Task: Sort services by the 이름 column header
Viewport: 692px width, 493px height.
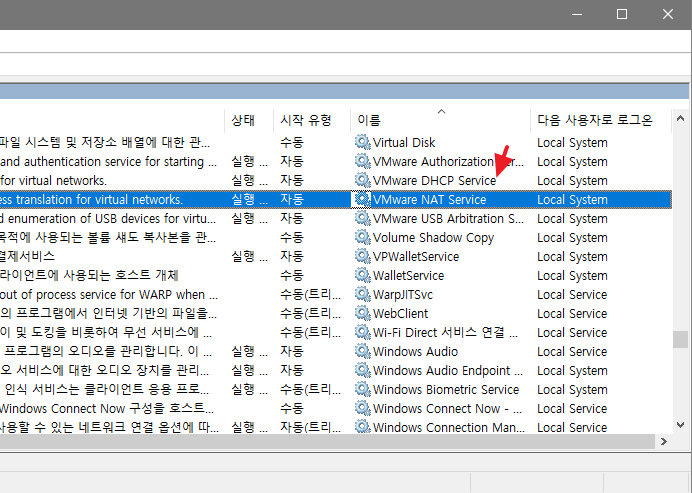Action: point(440,120)
